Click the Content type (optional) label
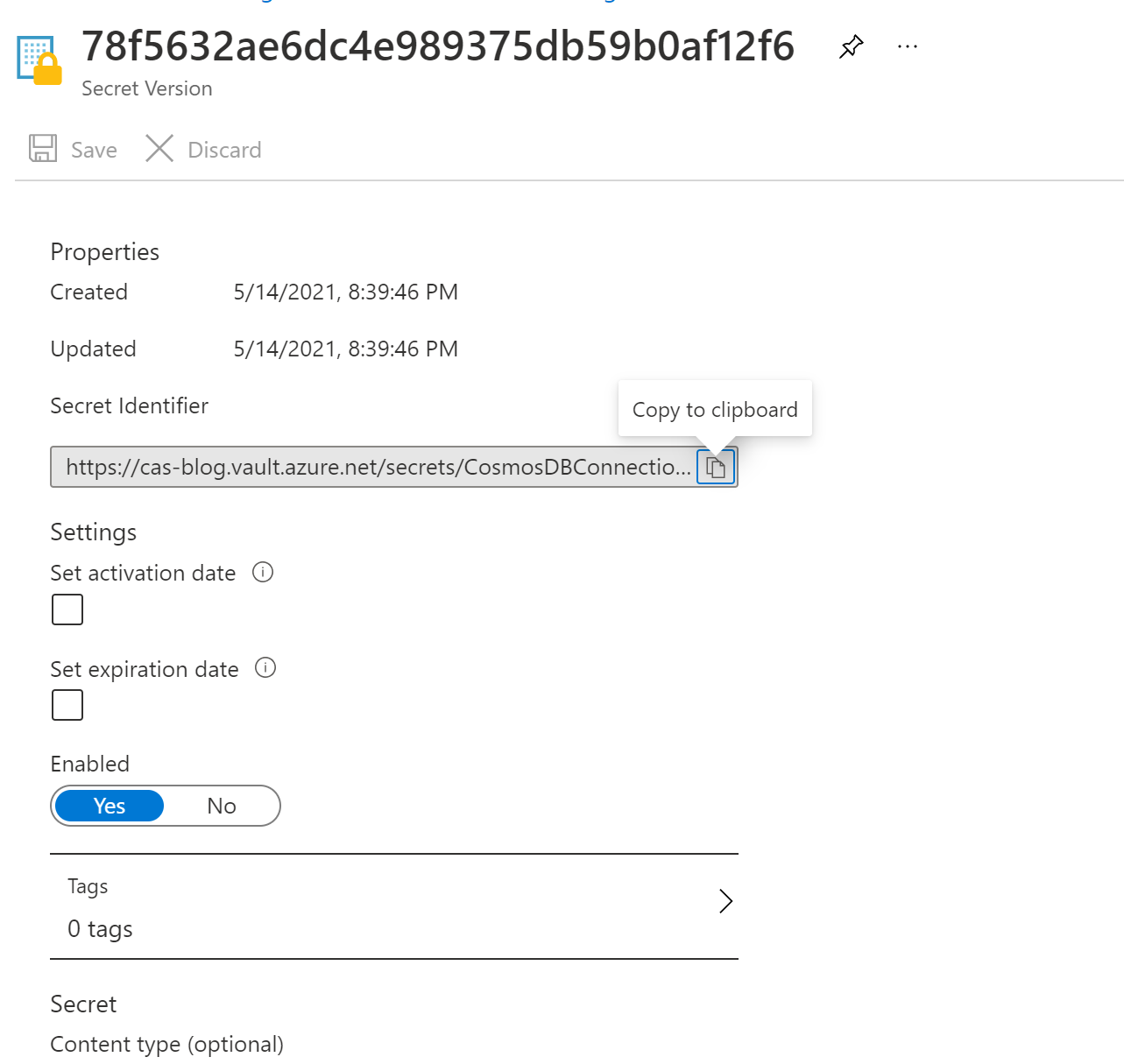The width and height of the screenshot is (1124, 1064). click(167, 1045)
